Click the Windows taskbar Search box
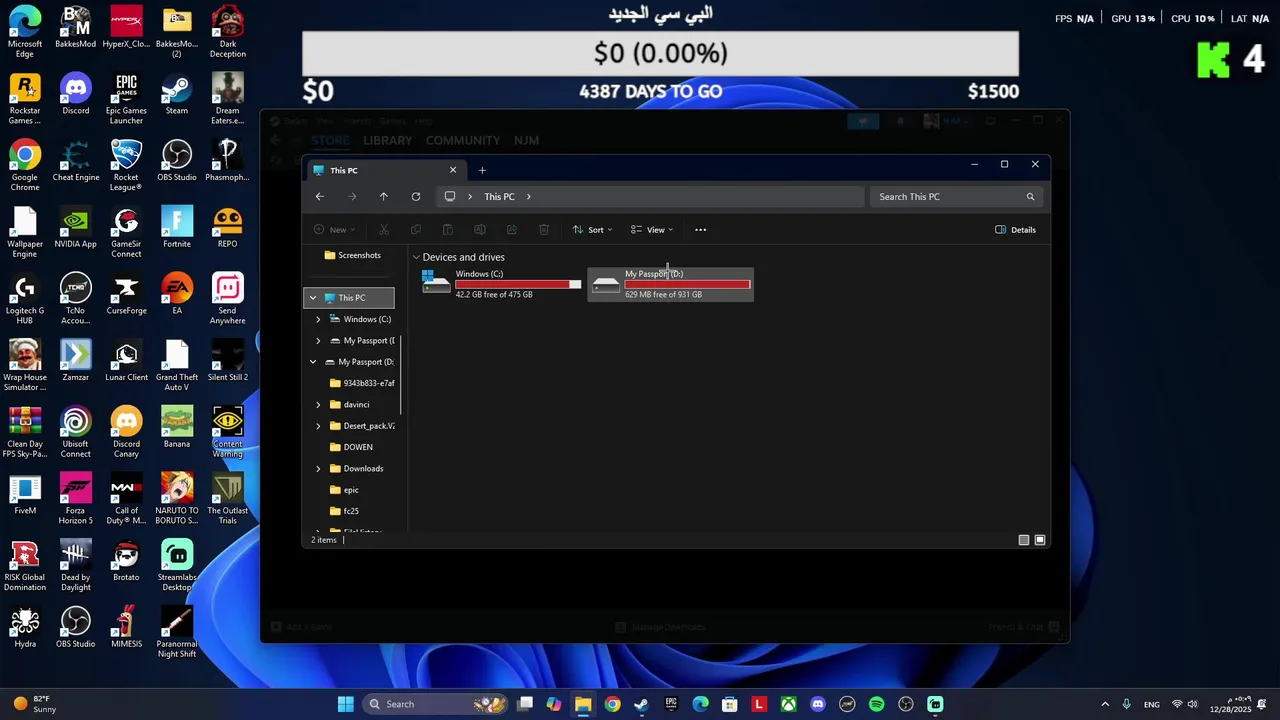 pyautogui.click(x=434, y=704)
